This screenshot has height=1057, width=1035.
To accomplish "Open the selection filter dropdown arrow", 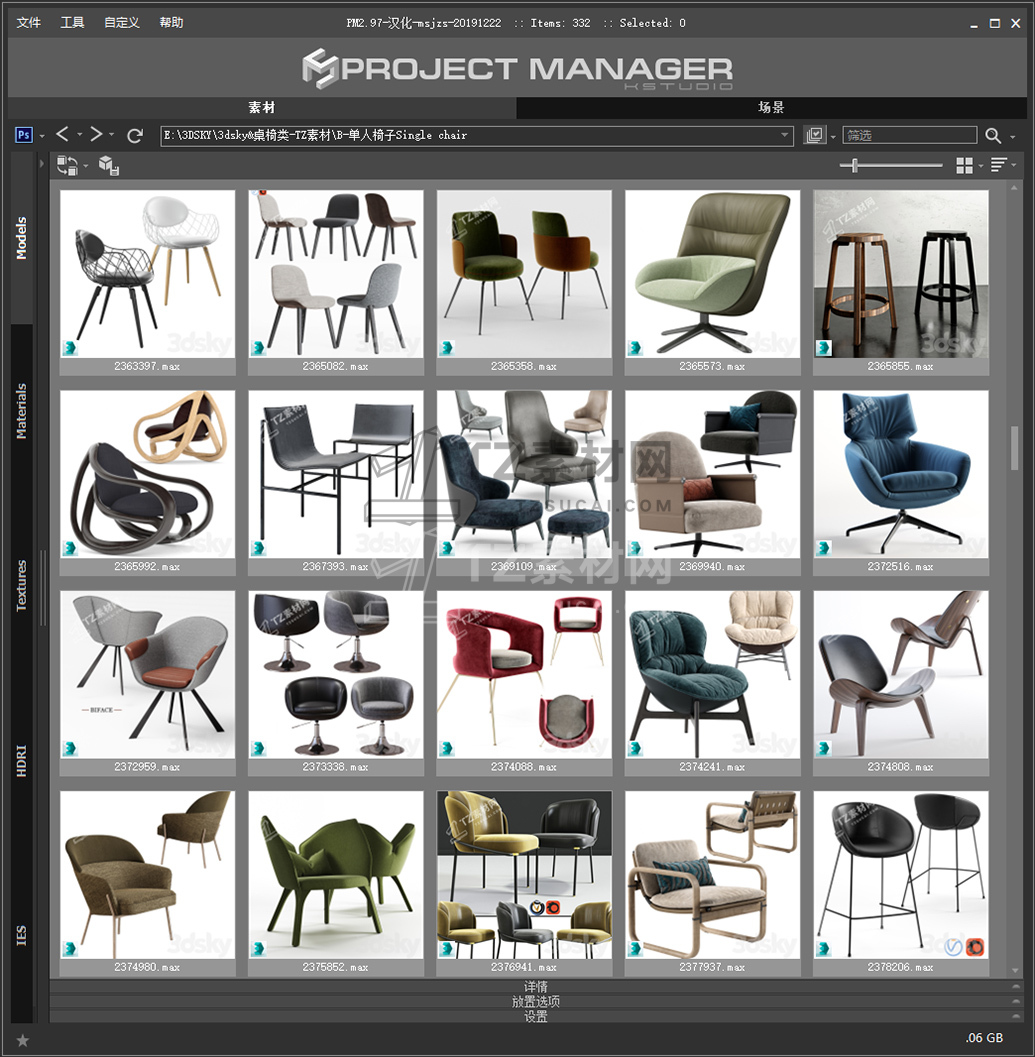I will pyautogui.click(x=833, y=136).
